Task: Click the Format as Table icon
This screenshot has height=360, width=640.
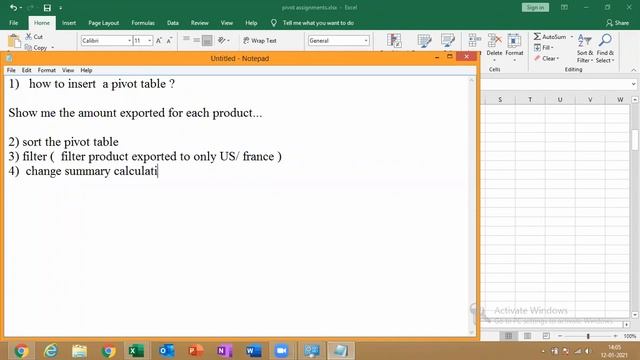Action: [x=424, y=41]
